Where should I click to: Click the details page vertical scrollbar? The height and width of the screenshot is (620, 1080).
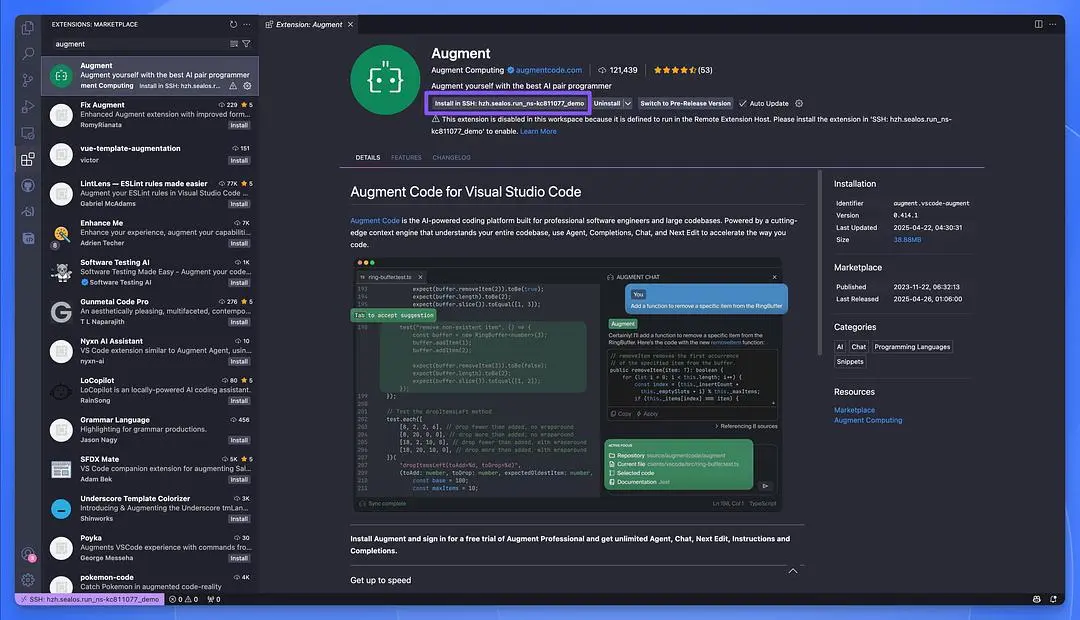click(820, 262)
